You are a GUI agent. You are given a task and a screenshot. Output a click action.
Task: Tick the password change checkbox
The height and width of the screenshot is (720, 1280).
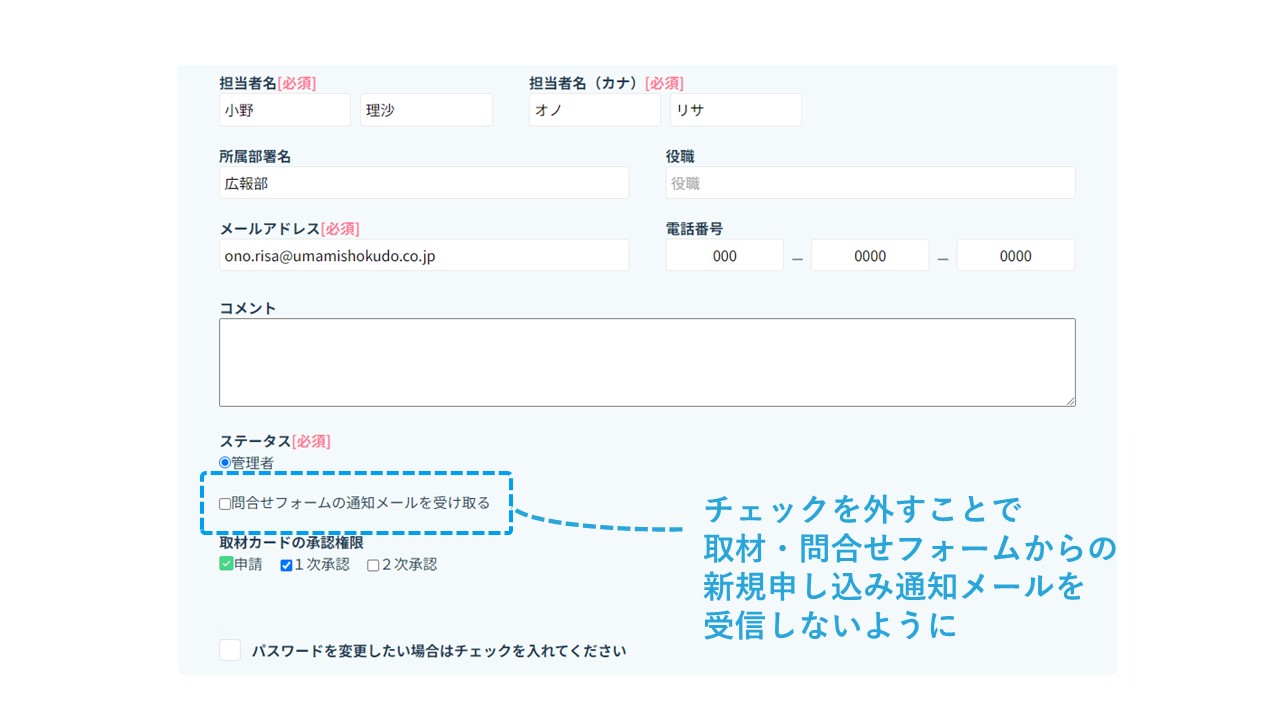pyautogui.click(x=230, y=650)
